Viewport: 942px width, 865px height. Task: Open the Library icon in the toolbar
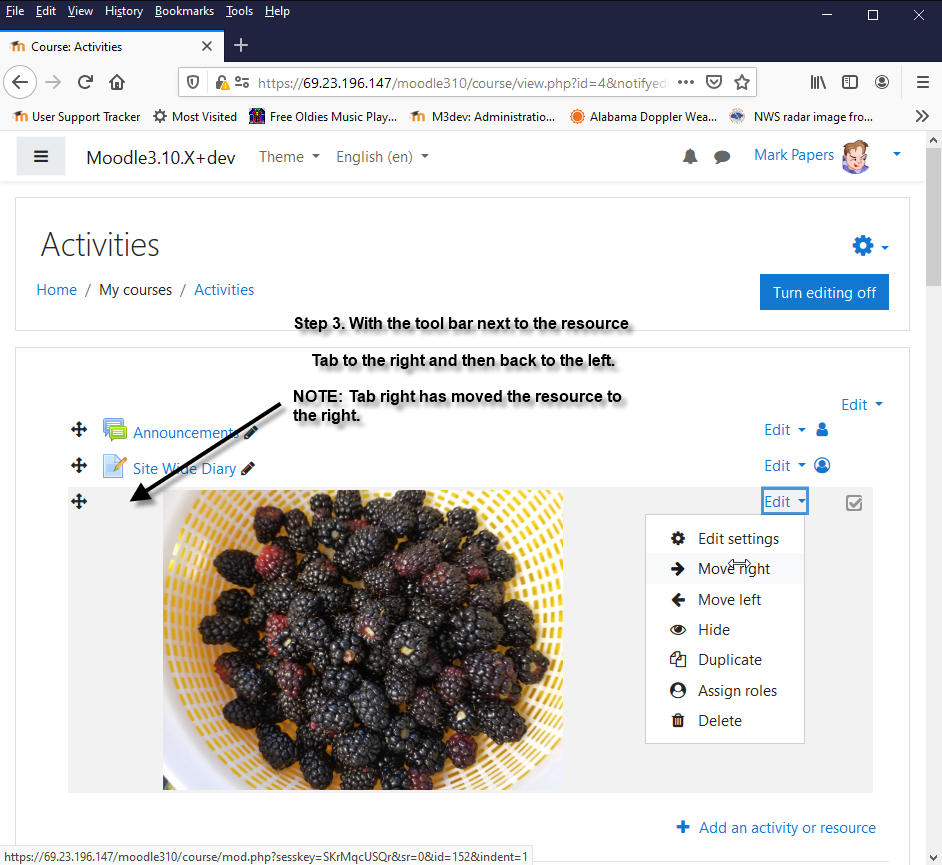click(818, 82)
